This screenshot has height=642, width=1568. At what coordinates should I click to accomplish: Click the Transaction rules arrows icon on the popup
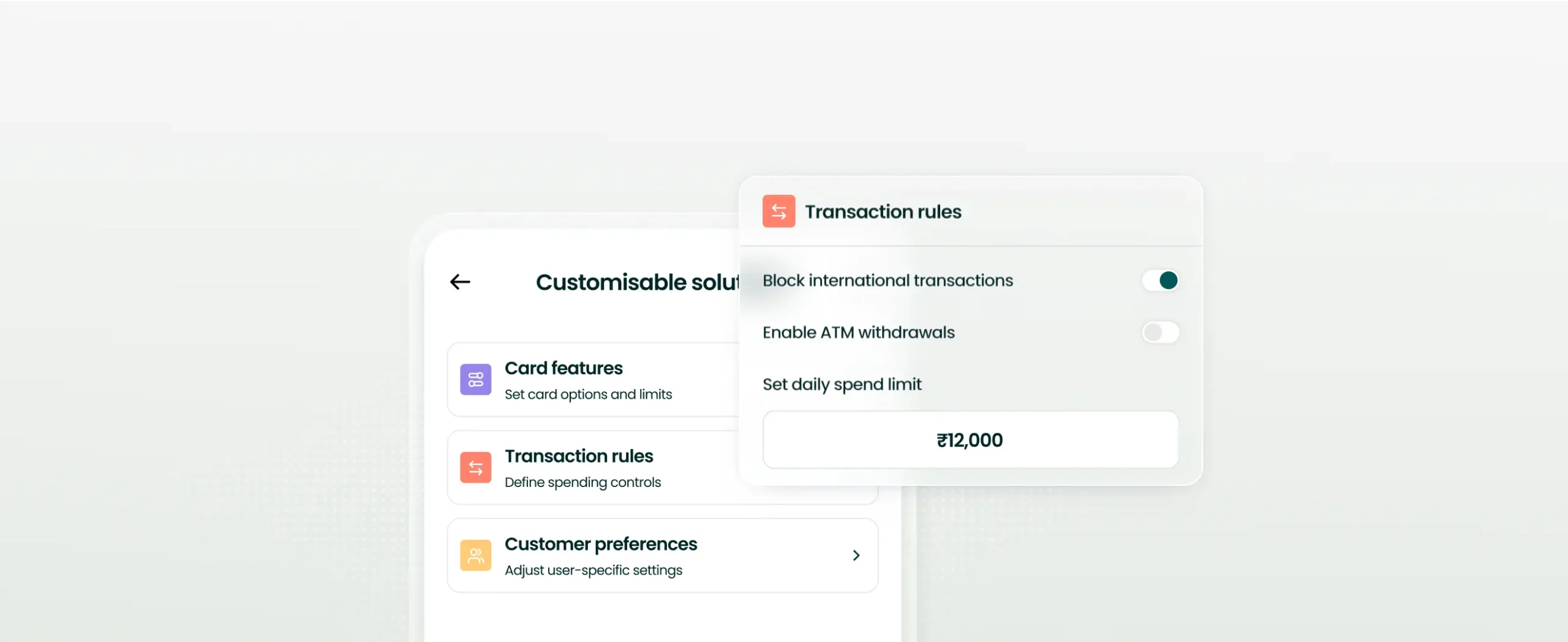778,211
